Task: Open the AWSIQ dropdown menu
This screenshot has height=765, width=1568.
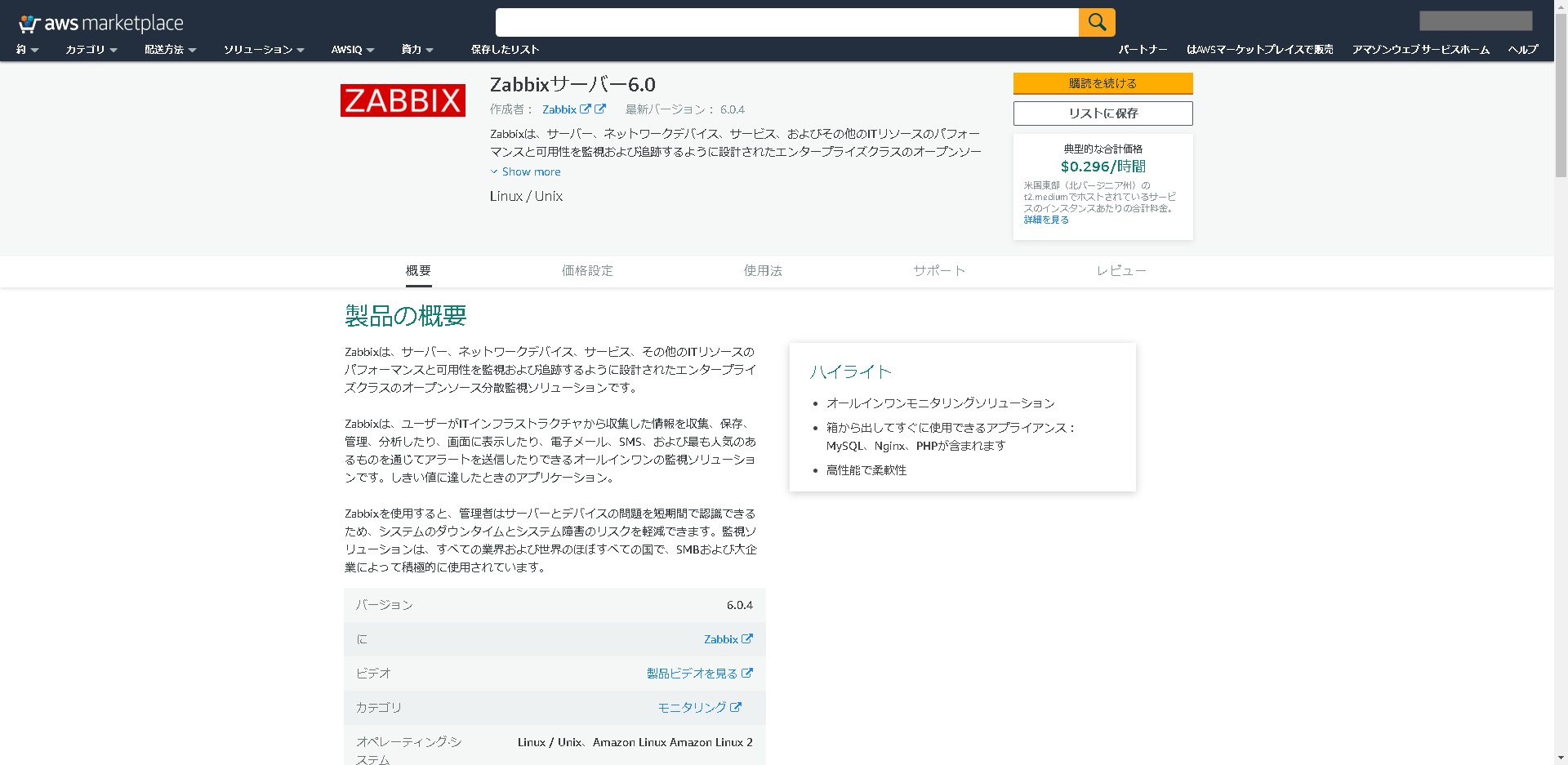Action: (x=353, y=50)
